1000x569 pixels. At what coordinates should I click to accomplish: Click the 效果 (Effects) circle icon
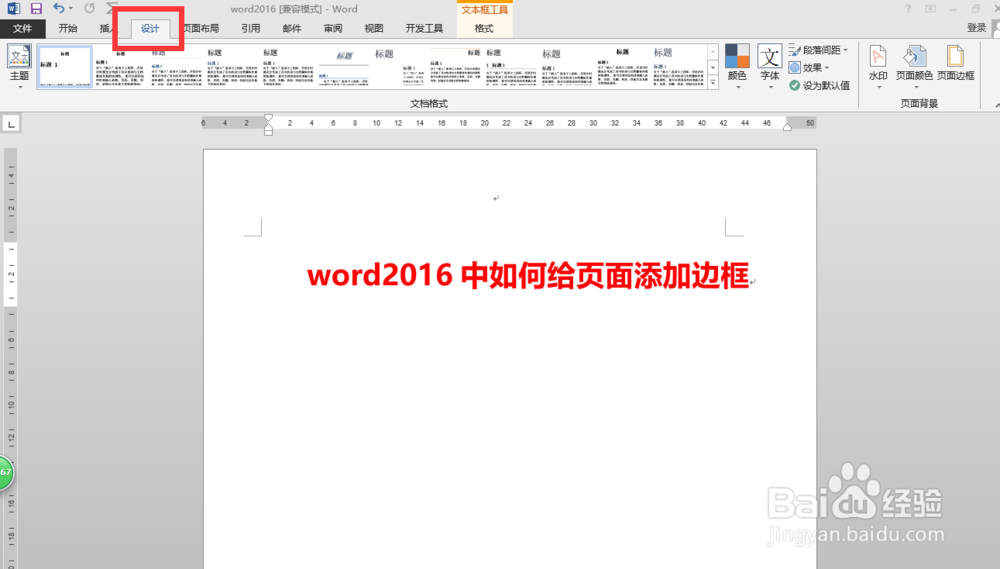pos(795,67)
